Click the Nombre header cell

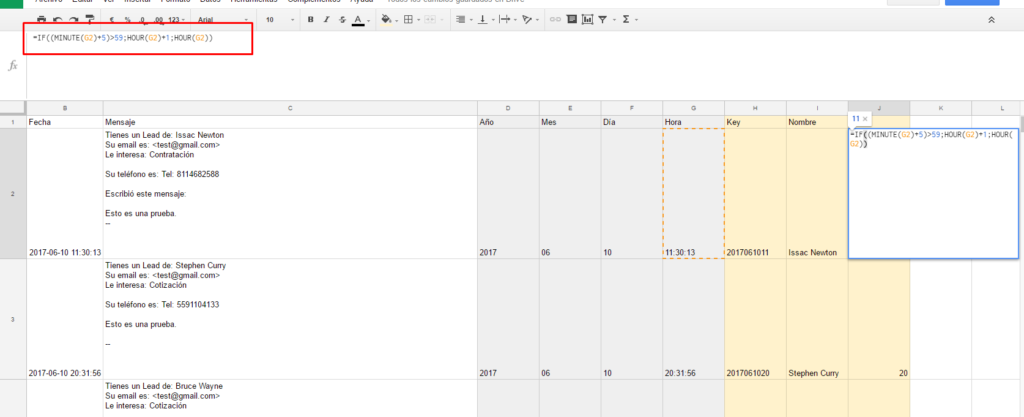tap(817, 121)
